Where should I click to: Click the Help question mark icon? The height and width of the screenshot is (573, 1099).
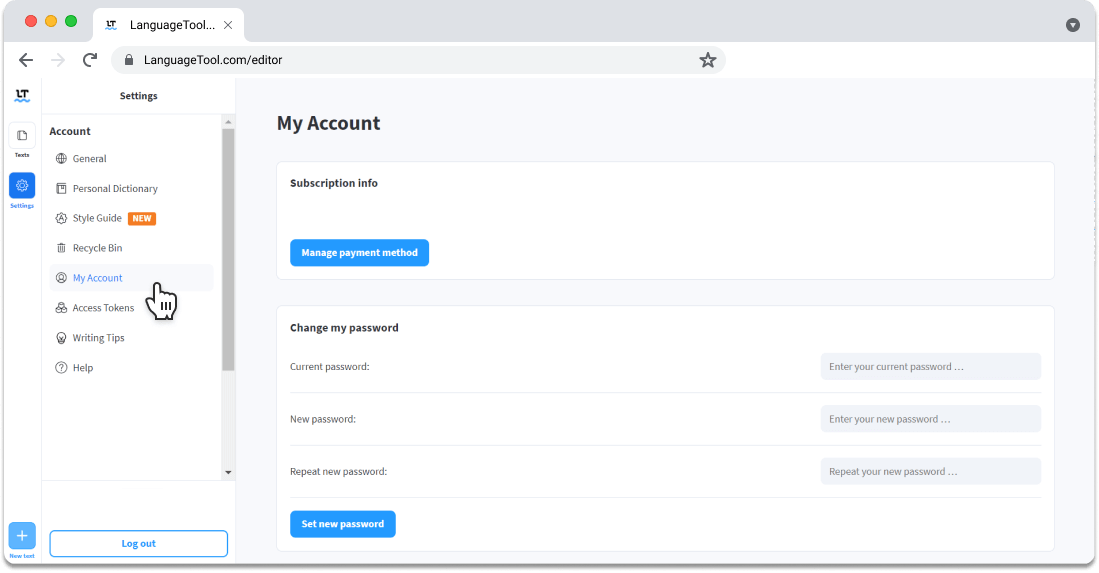62,368
